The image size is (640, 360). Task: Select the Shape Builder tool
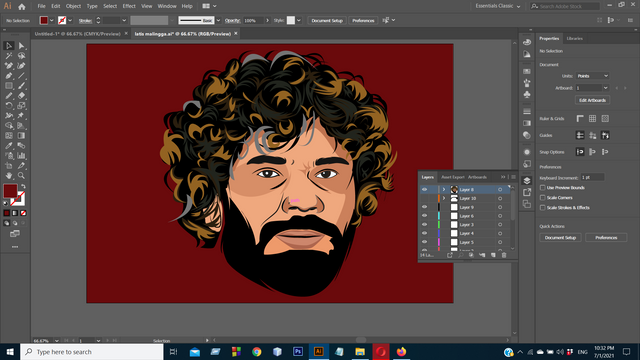click(9, 126)
